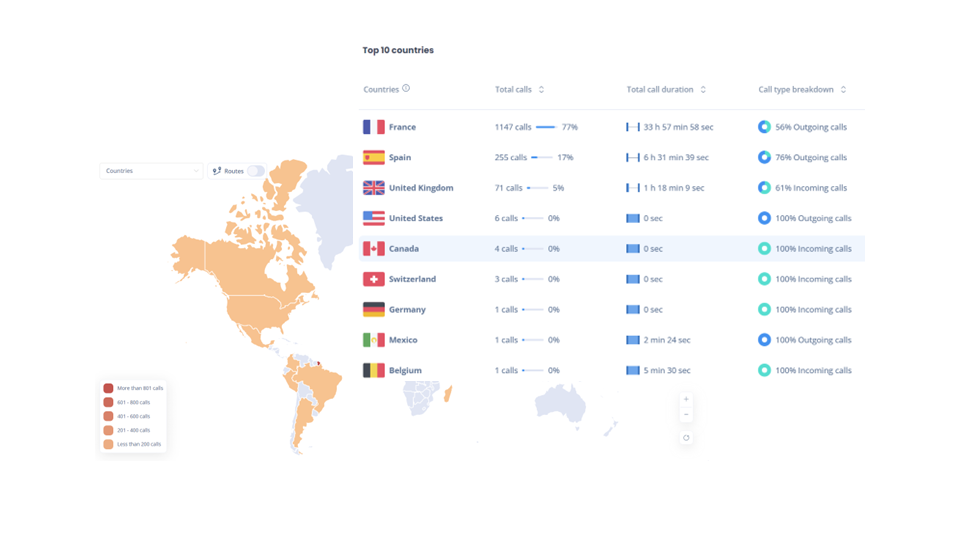960x540 pixels.
Task: Click the "Top 10 countries" heading
Action: tap(398, 50)
